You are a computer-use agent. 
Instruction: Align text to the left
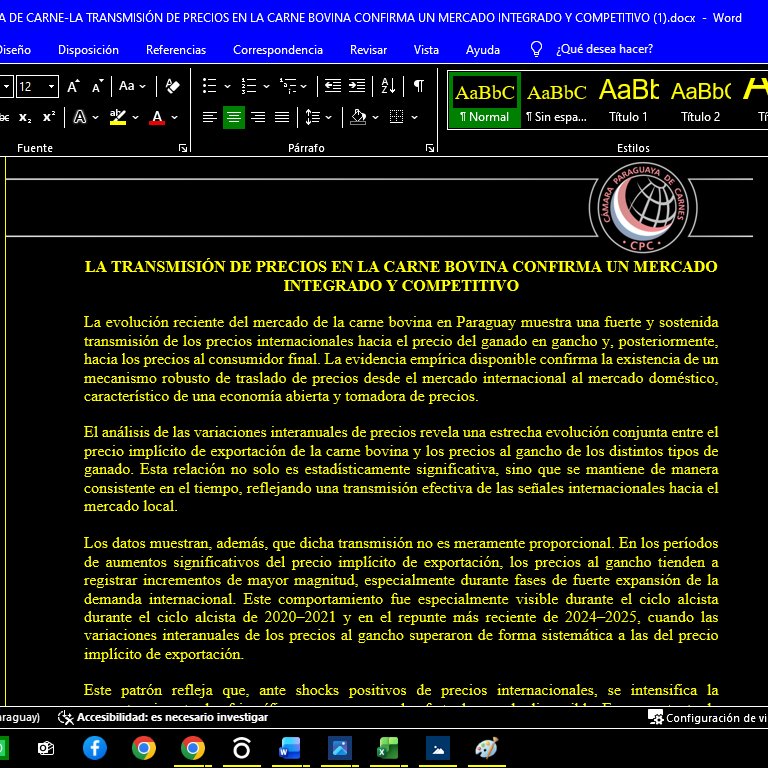(x=210, y=118)
